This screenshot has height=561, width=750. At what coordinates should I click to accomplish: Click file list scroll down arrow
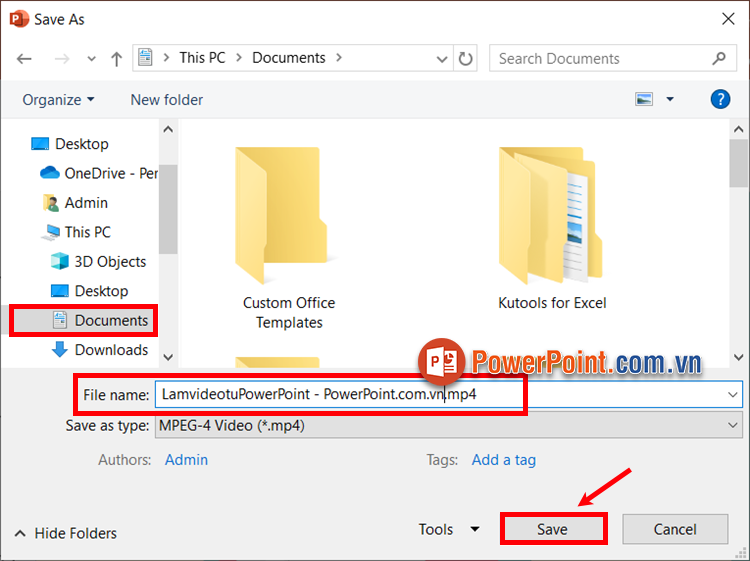click(739, 357)
